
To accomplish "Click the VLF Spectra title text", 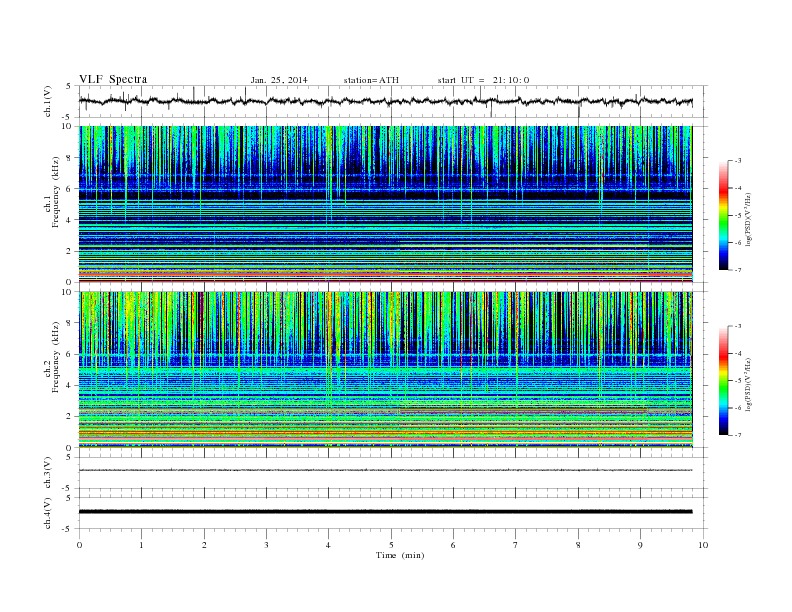I will (x=113, y=79).
